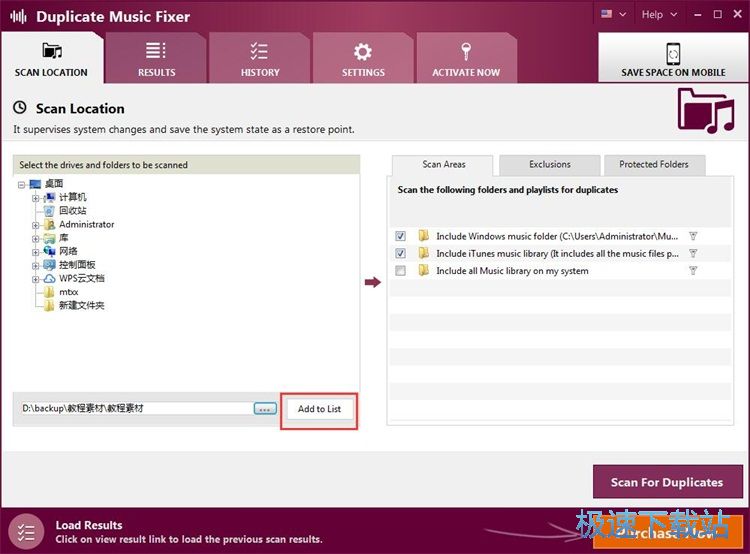Select 桌面 desktop item in tree
The image size is (750, 554).
tap(54, 184)
